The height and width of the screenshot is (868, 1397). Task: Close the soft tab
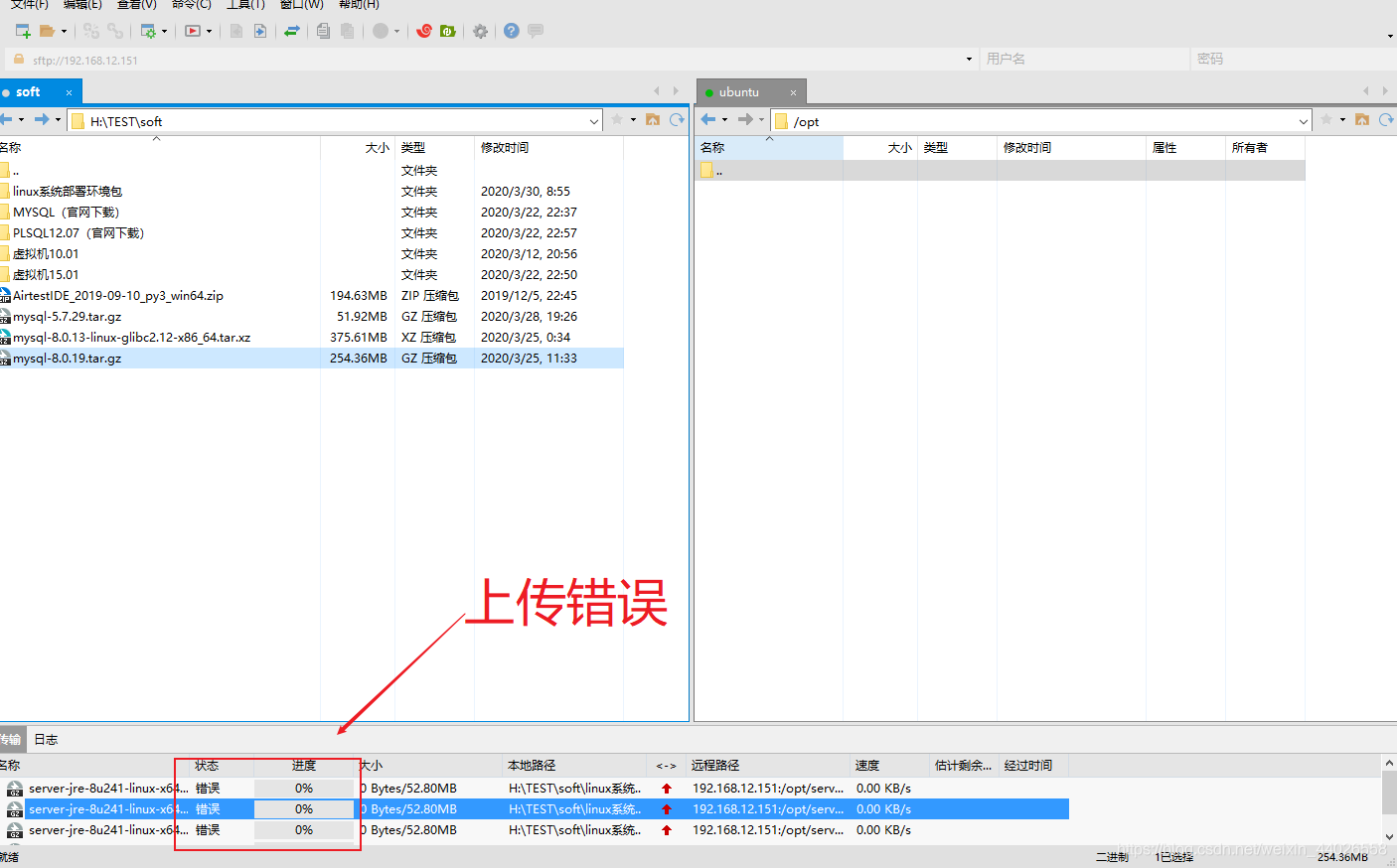[x=70, y=92]
